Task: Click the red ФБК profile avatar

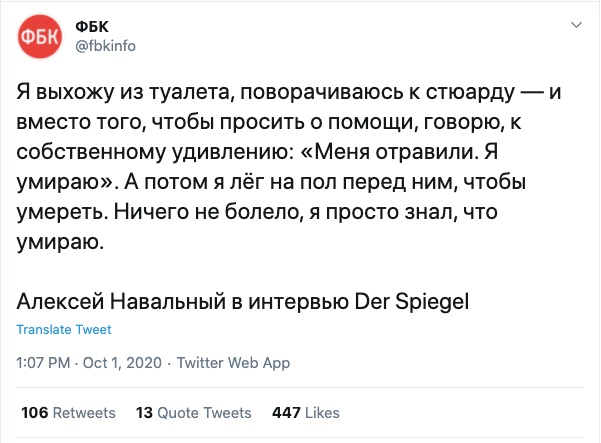Action: [x=40, y=37]
